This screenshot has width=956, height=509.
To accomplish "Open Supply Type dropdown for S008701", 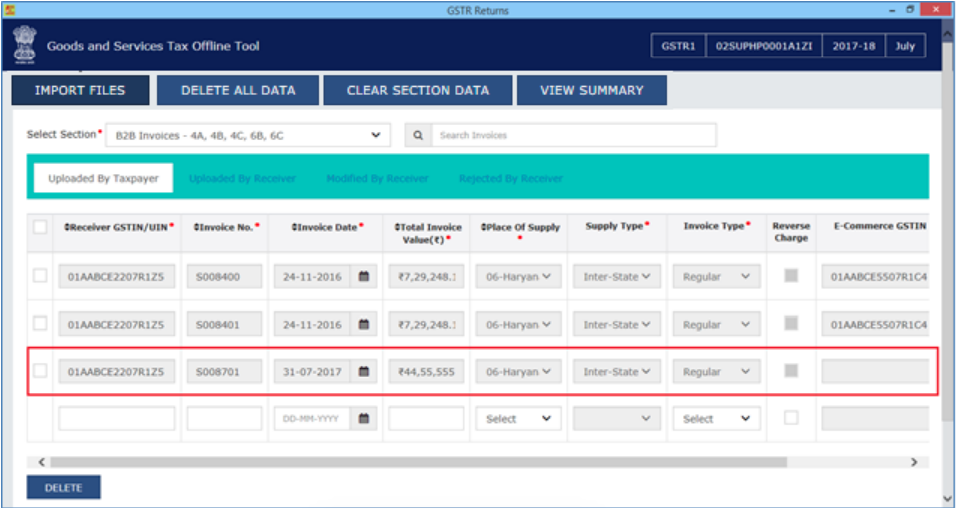I will [617, 371].
